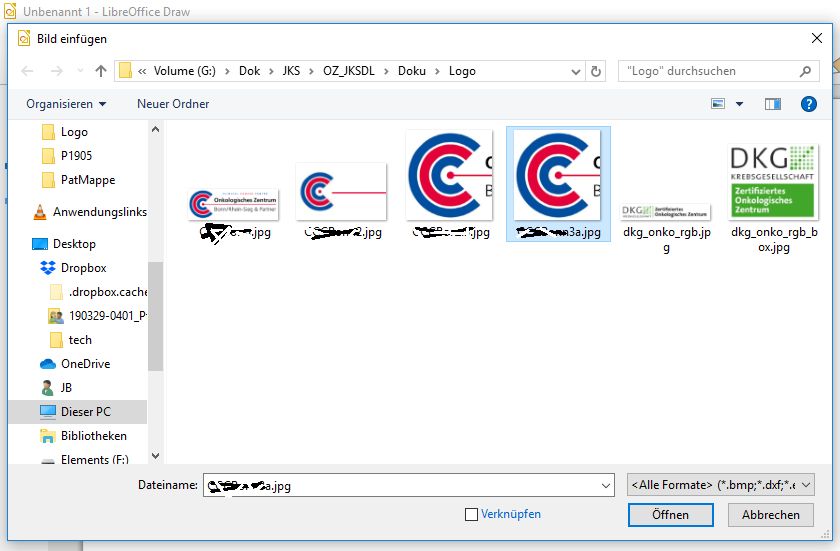Select the P1905 folder in sidebar
840x551 pixels.
pos(66,156)
